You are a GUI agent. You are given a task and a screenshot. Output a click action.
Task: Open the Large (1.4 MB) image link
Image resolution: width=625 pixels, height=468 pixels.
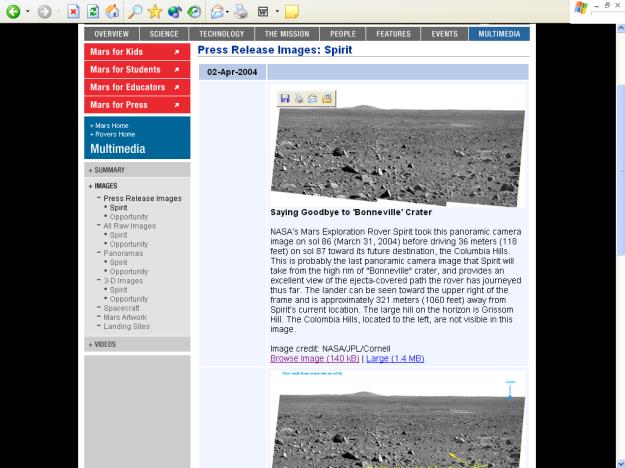pyautogui.click(x=395, y=358)
